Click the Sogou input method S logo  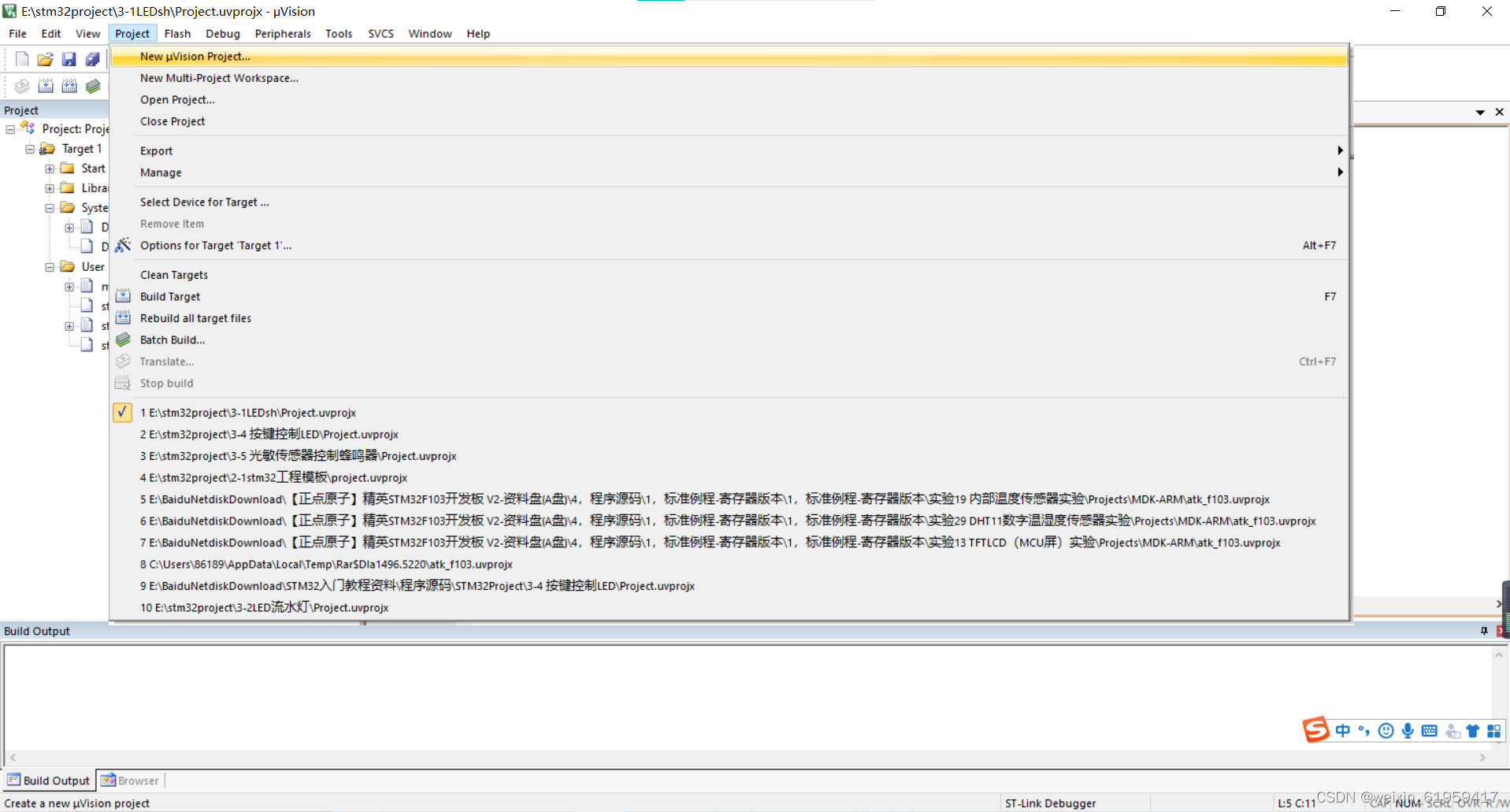click(x=1315, y=729)
